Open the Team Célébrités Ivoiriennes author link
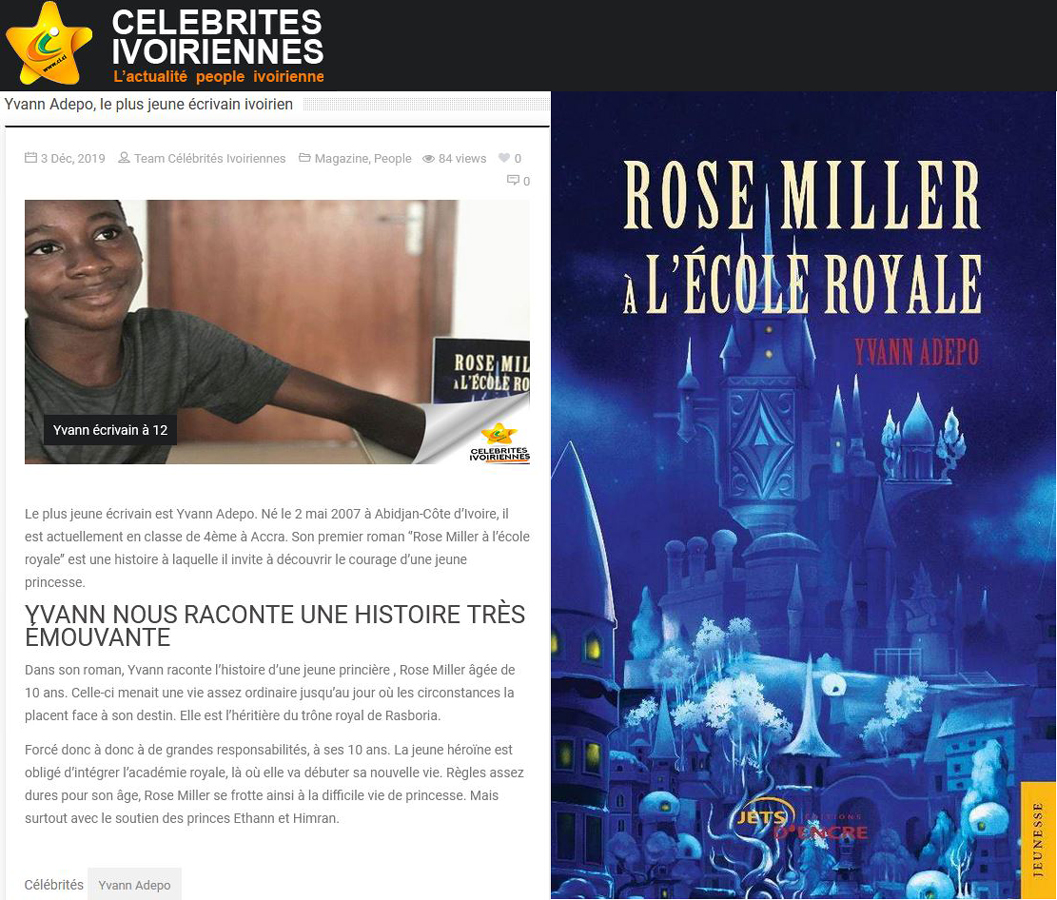 (210, 158)
